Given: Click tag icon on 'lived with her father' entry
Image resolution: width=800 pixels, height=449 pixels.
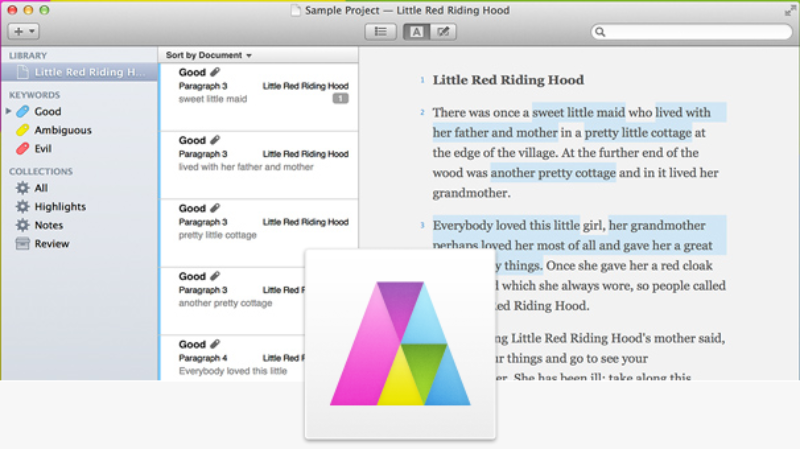Looking at the screenshot, I should point(215,140).
